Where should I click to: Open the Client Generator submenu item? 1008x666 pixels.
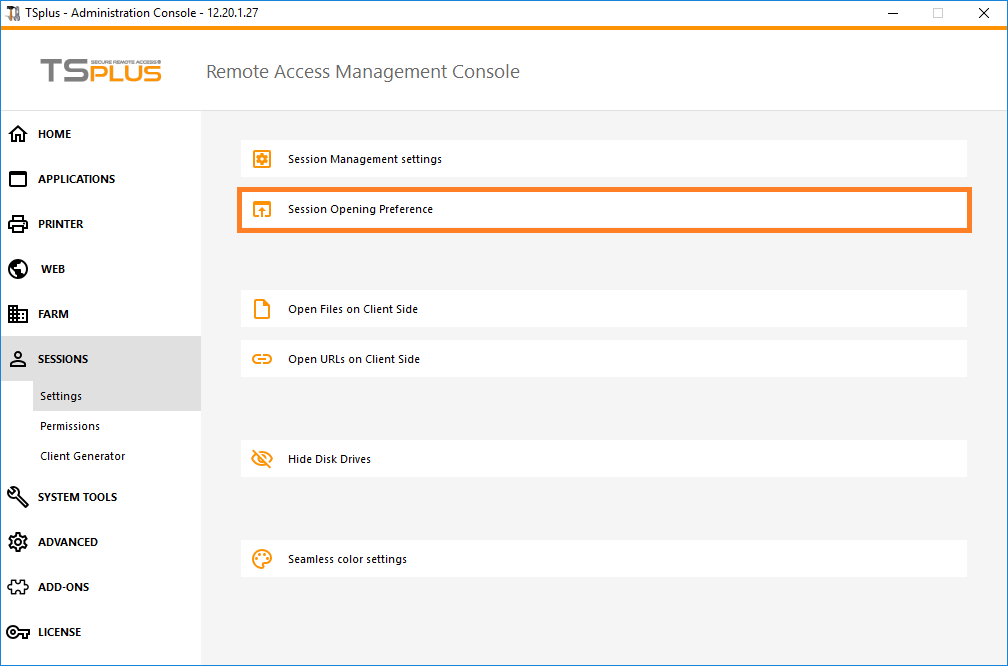pos(83,456)
